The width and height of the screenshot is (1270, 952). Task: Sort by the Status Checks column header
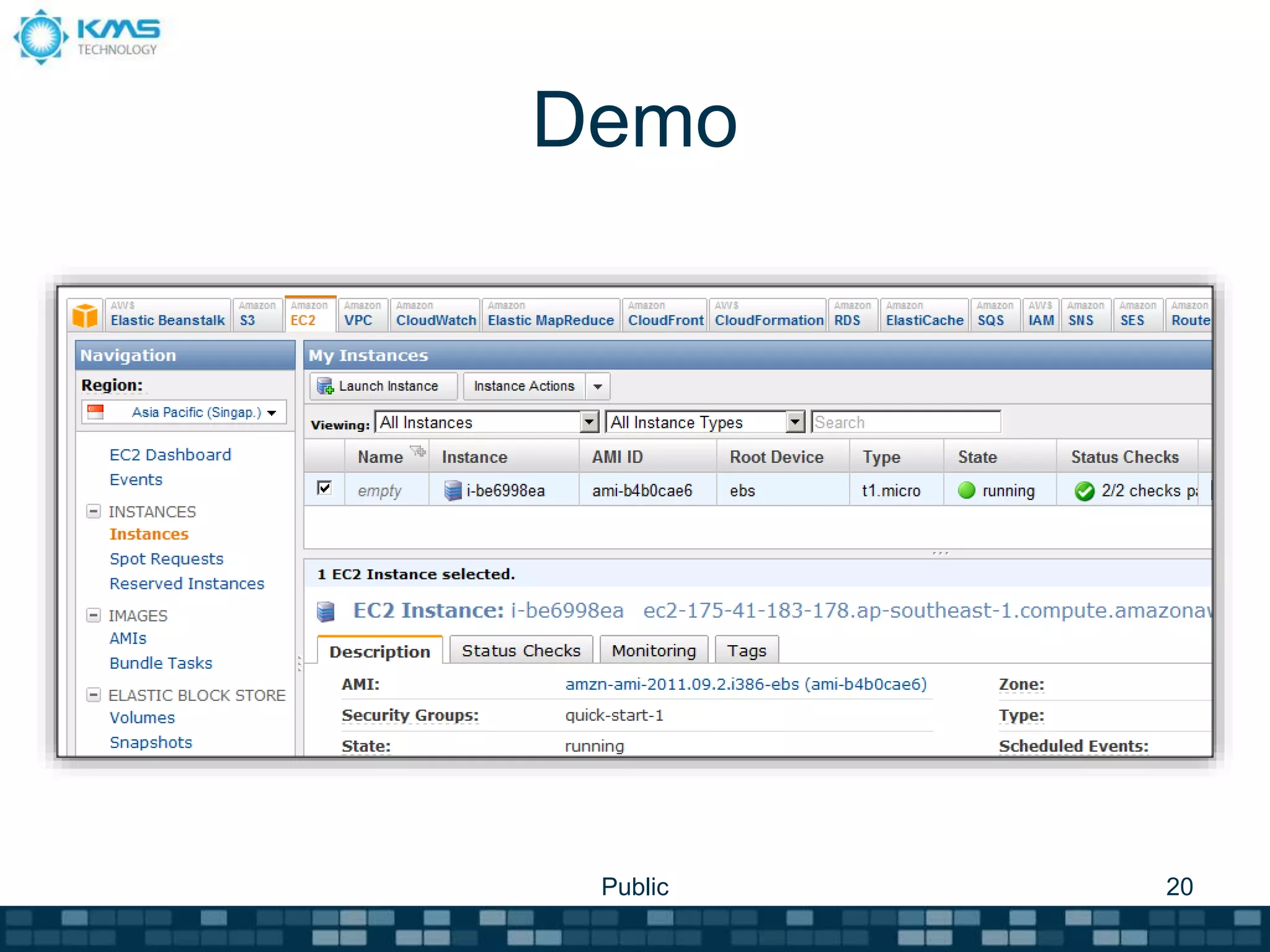pos(1127,457)
